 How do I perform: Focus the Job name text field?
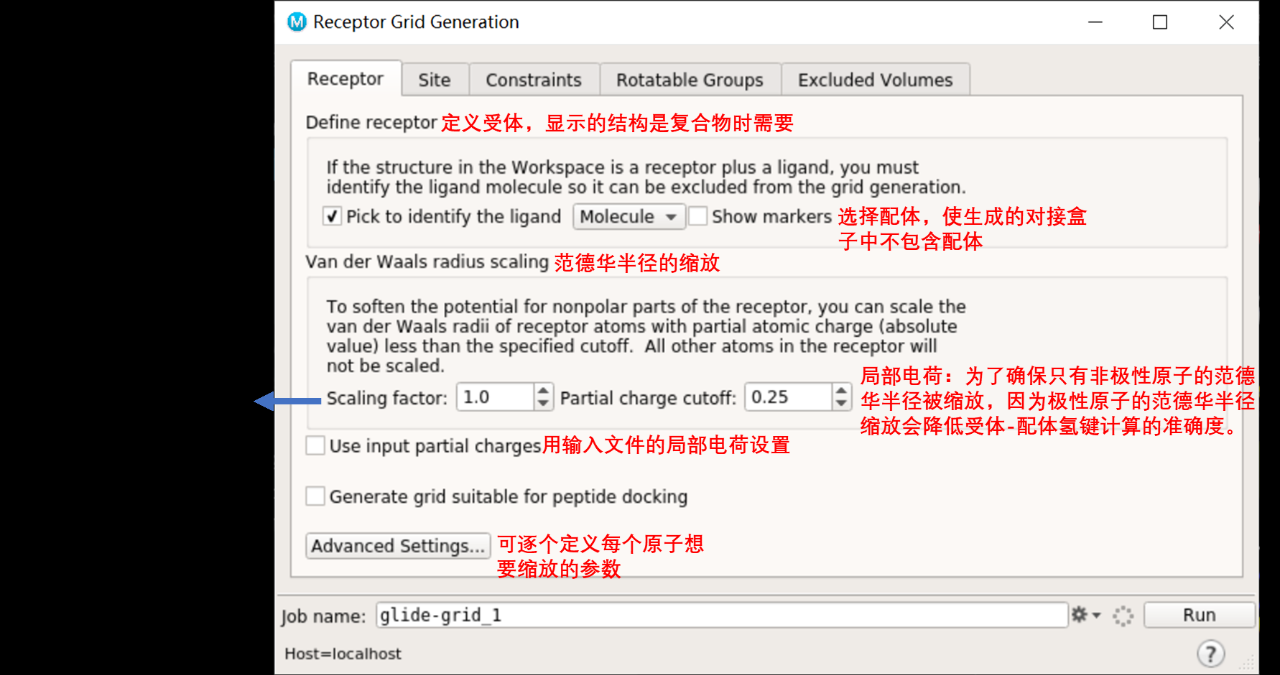coord(721,615)
